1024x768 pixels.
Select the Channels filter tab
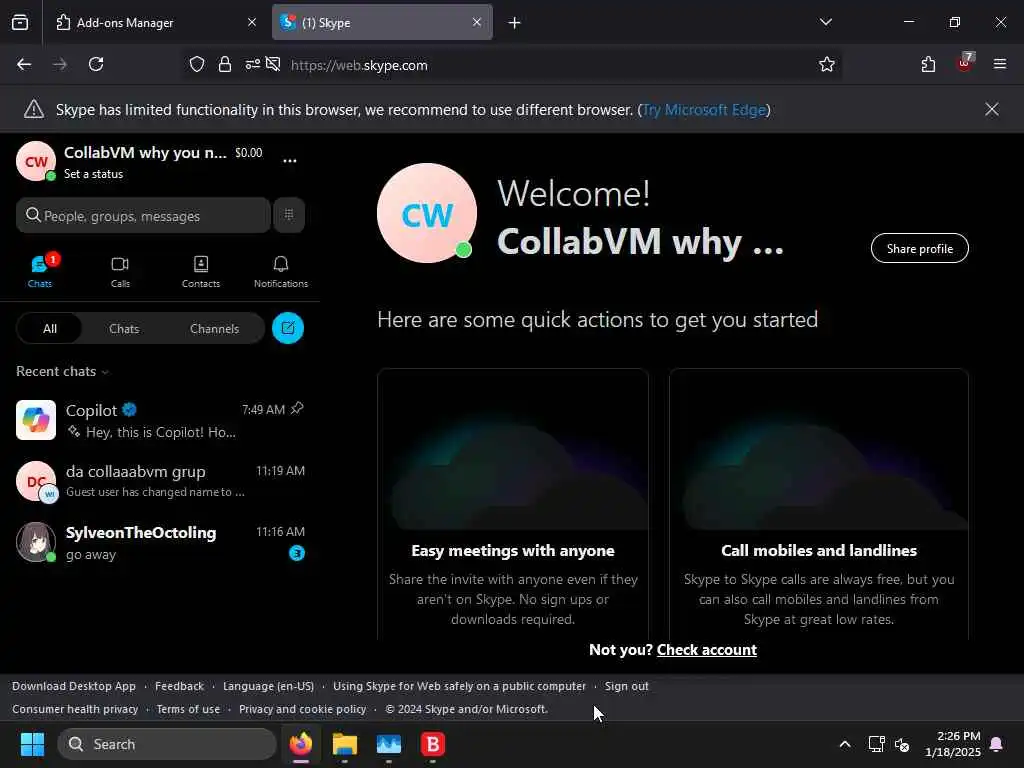point(214,328)
